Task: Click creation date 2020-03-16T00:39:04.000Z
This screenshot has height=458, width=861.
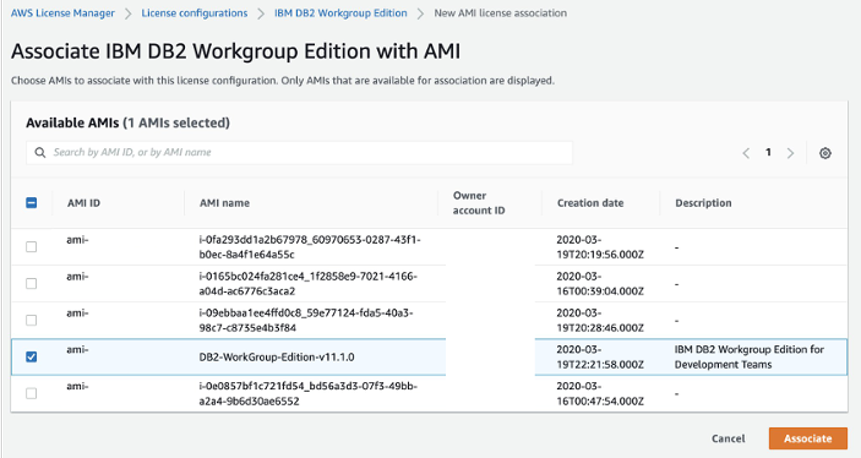Action: 600,283
